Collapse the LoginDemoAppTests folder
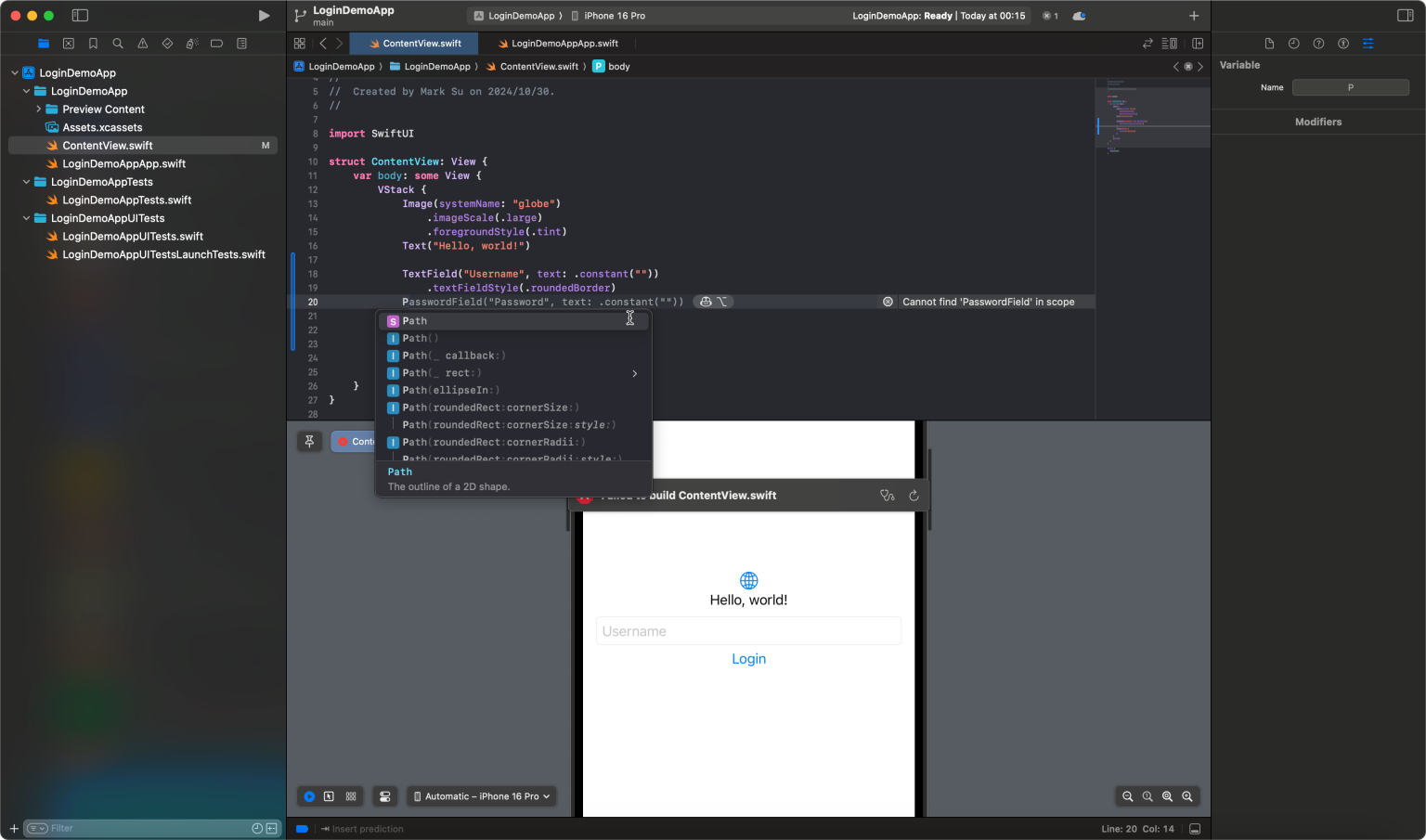 click(x=26, y=182)
